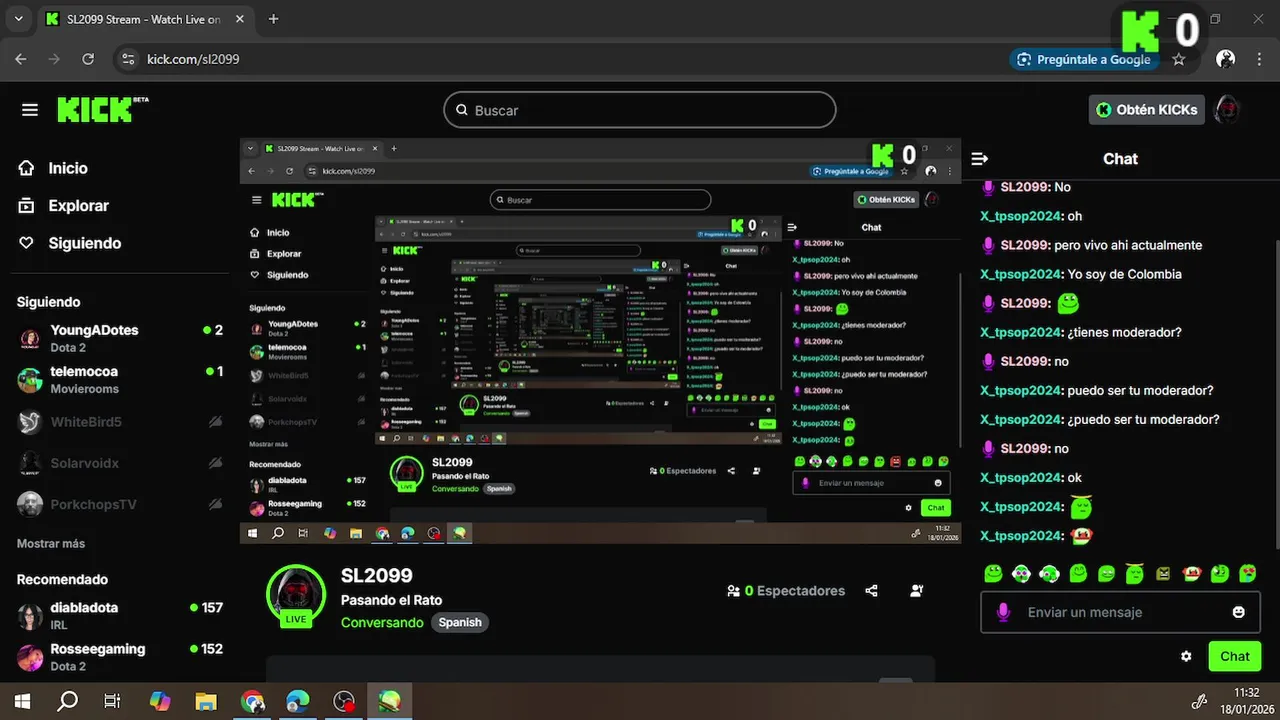1280x720 pixels.
Task: Open Microsoft Edge from the taskbar
Action: point(298,702)
